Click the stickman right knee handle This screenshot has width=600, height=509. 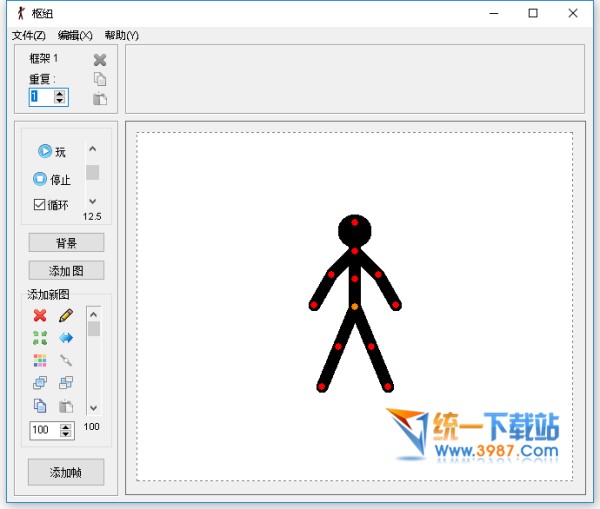tap(371, 347)
